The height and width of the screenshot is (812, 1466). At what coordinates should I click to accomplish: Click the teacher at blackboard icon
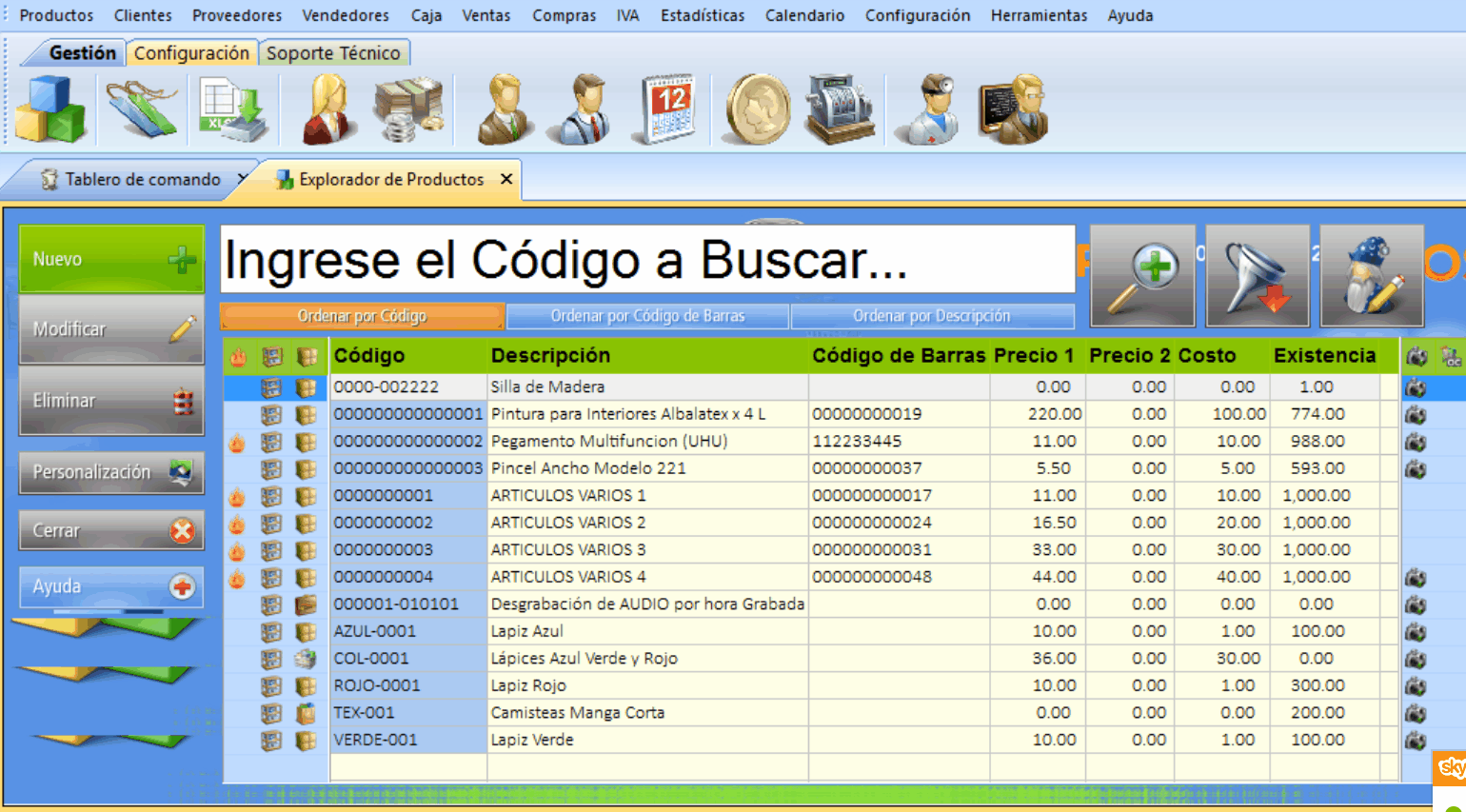[x=1014, y=109]
